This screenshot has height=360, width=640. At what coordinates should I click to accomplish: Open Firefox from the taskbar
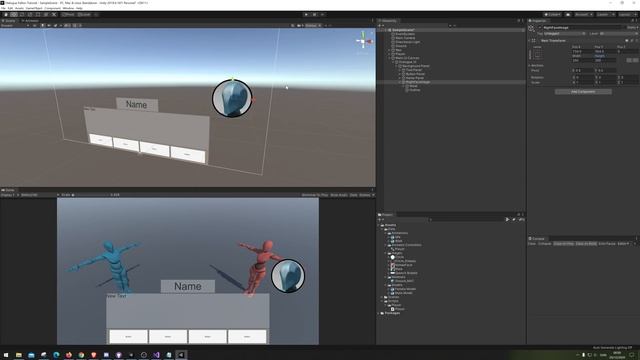click(x=69, y=355)
